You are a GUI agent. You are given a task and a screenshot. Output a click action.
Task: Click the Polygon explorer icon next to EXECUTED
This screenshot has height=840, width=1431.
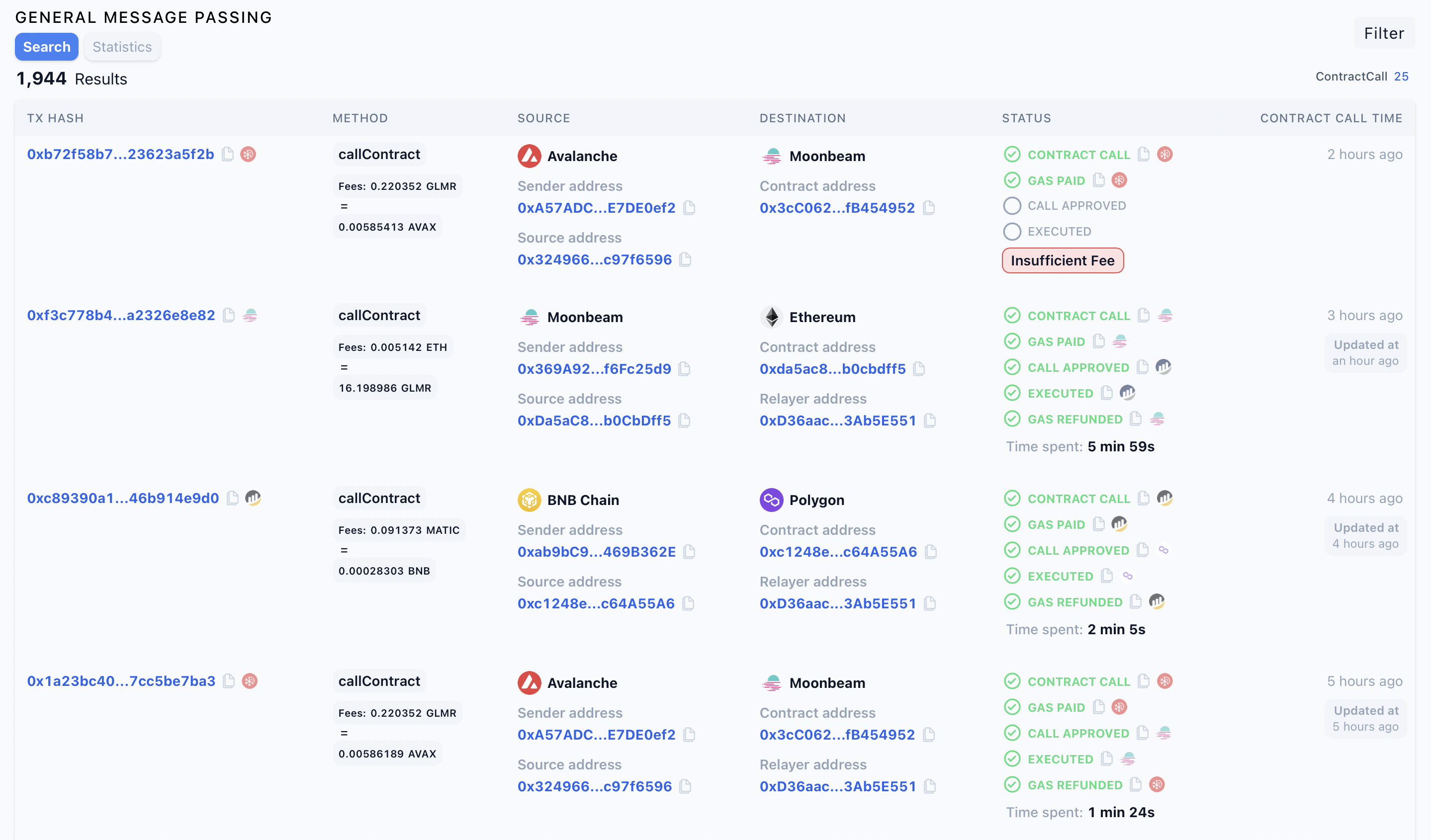pyautogui.click(x=1127, y=576)
